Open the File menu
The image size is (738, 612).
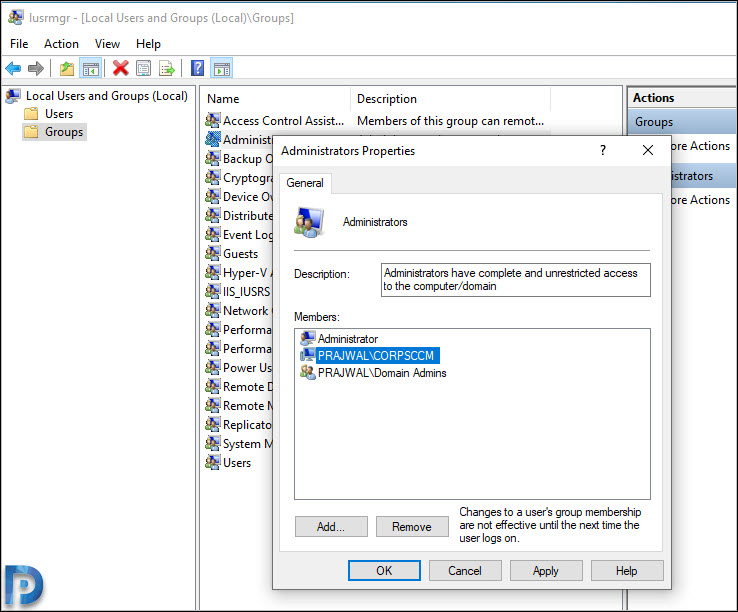(x=19, y=44)
